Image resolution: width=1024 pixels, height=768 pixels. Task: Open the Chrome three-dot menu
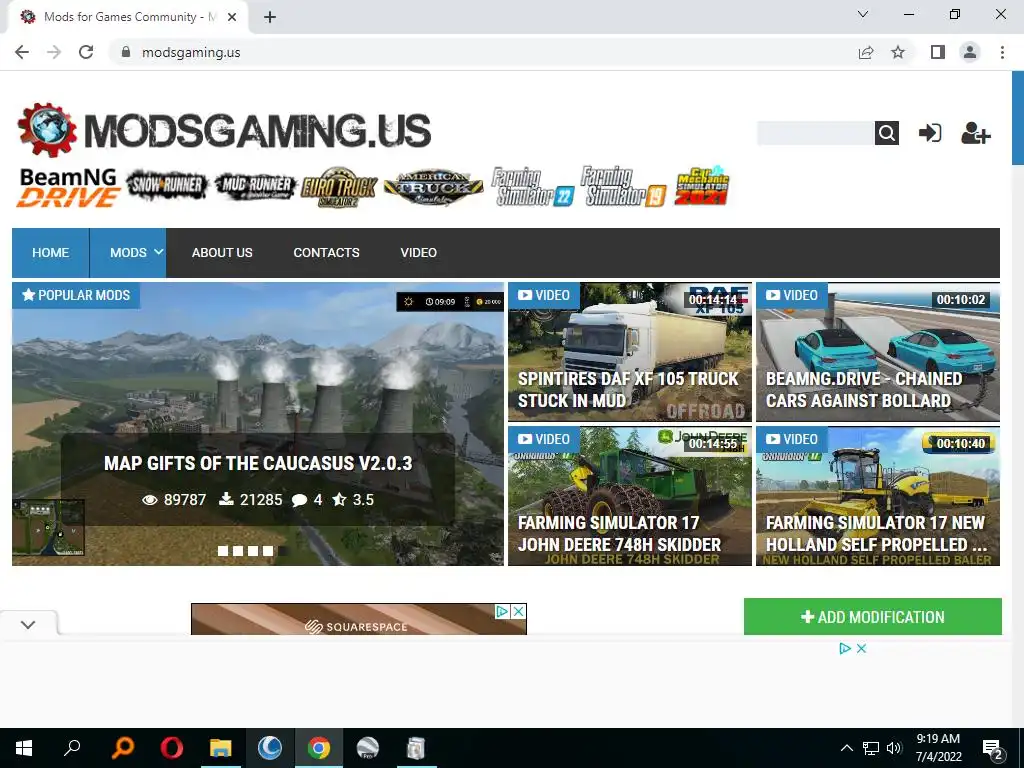pyautogui.click(x=1002, y=52)
